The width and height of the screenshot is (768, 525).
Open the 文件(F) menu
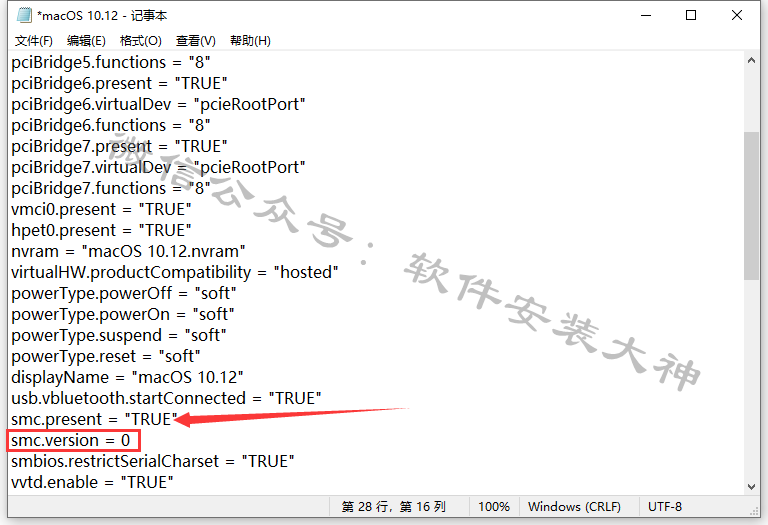(33, 41)
